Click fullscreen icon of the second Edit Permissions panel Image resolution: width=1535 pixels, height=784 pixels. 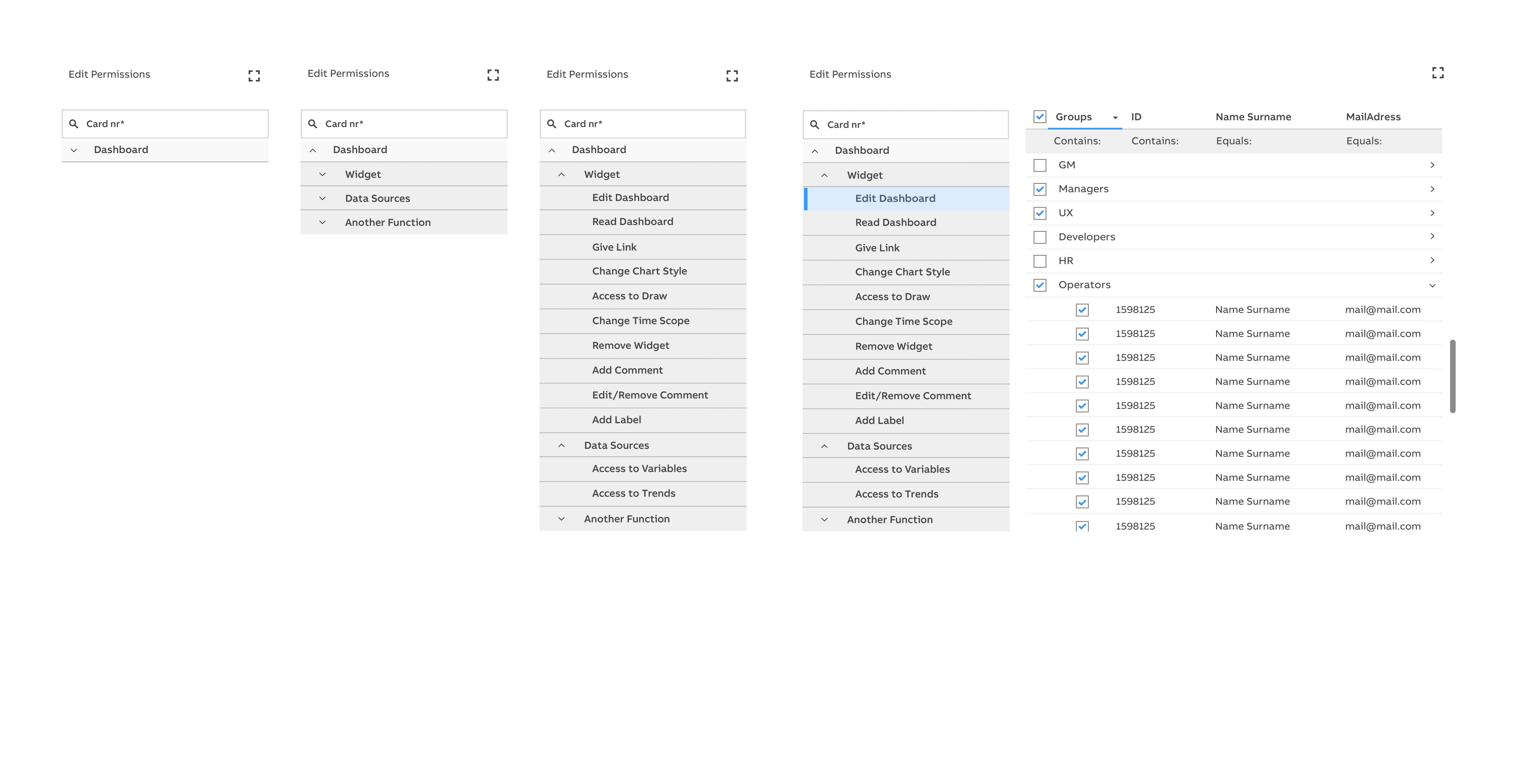pyautogui.click(x=493, y=75)
